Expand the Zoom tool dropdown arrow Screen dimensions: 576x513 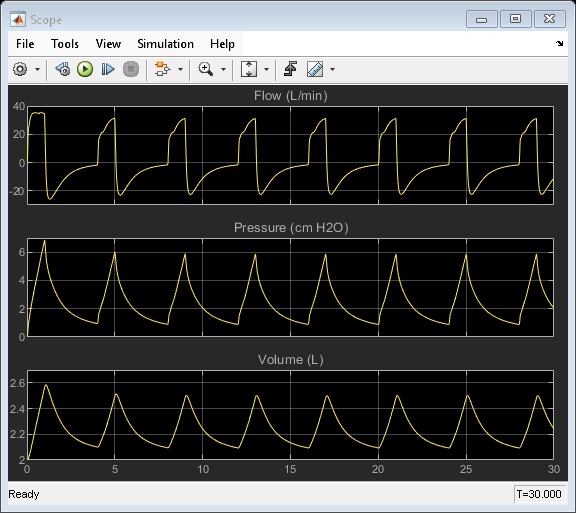click(223, 69)
